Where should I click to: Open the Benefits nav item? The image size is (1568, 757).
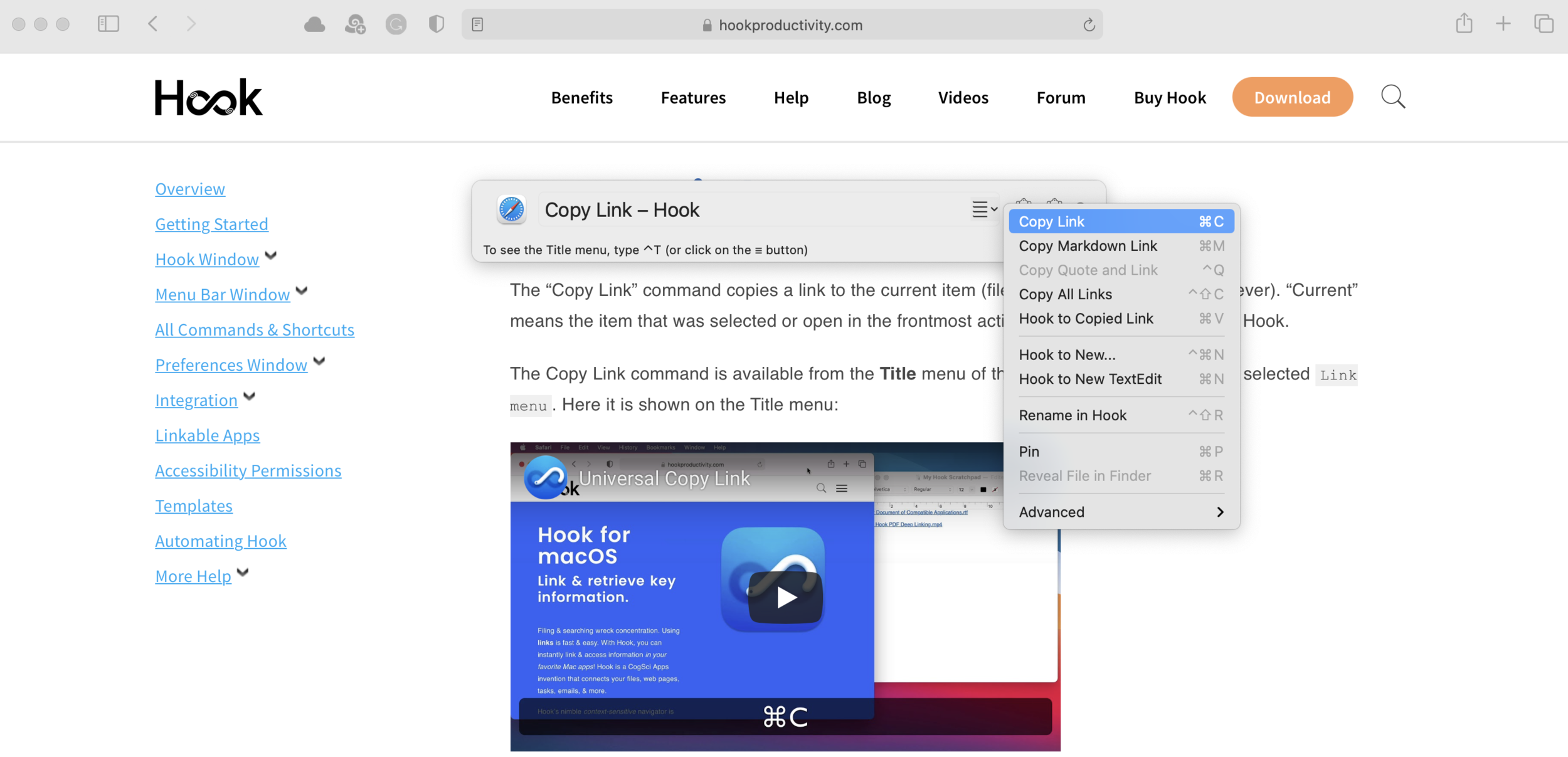pyautogui.click(x=581, y=98)
